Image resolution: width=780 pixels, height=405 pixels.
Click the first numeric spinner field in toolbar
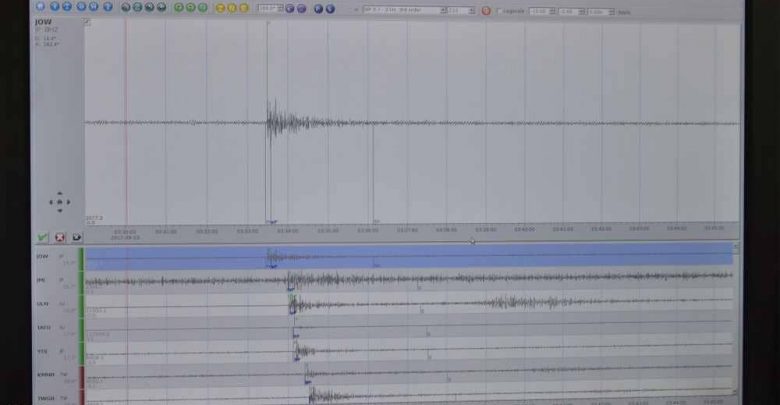(x=541, y=11)
